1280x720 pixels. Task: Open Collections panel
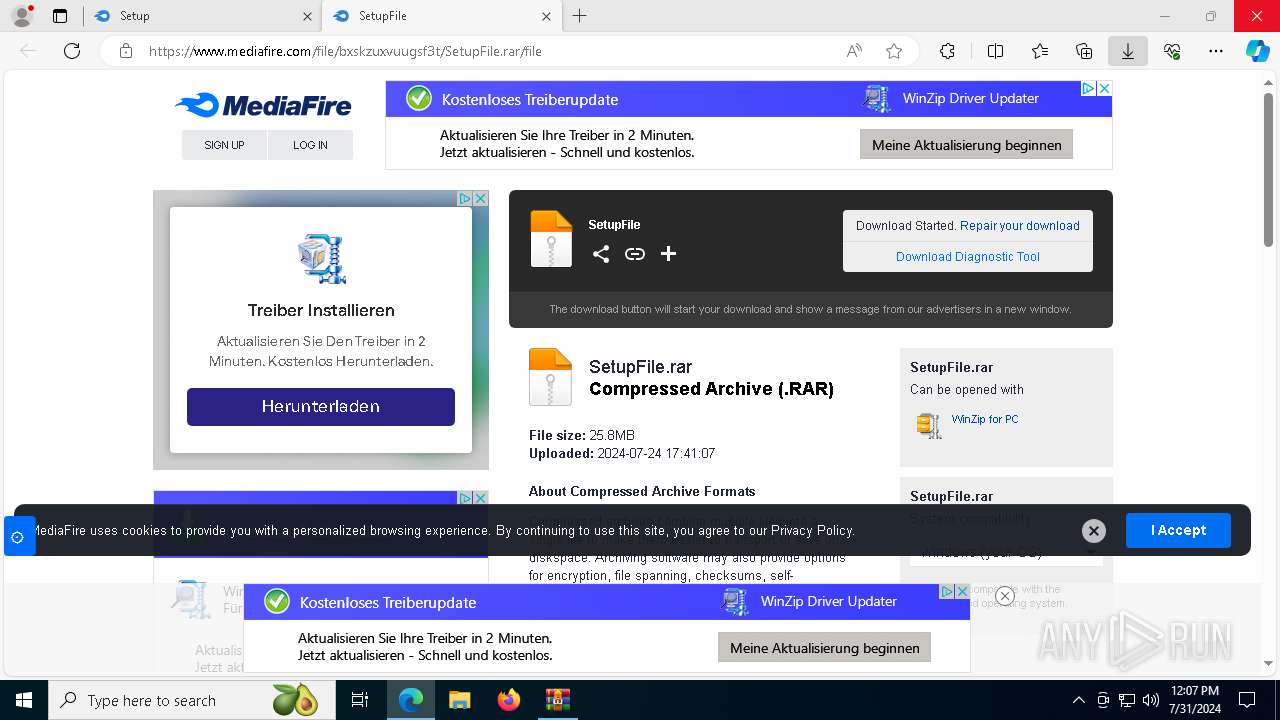(x=1084, y=51)
